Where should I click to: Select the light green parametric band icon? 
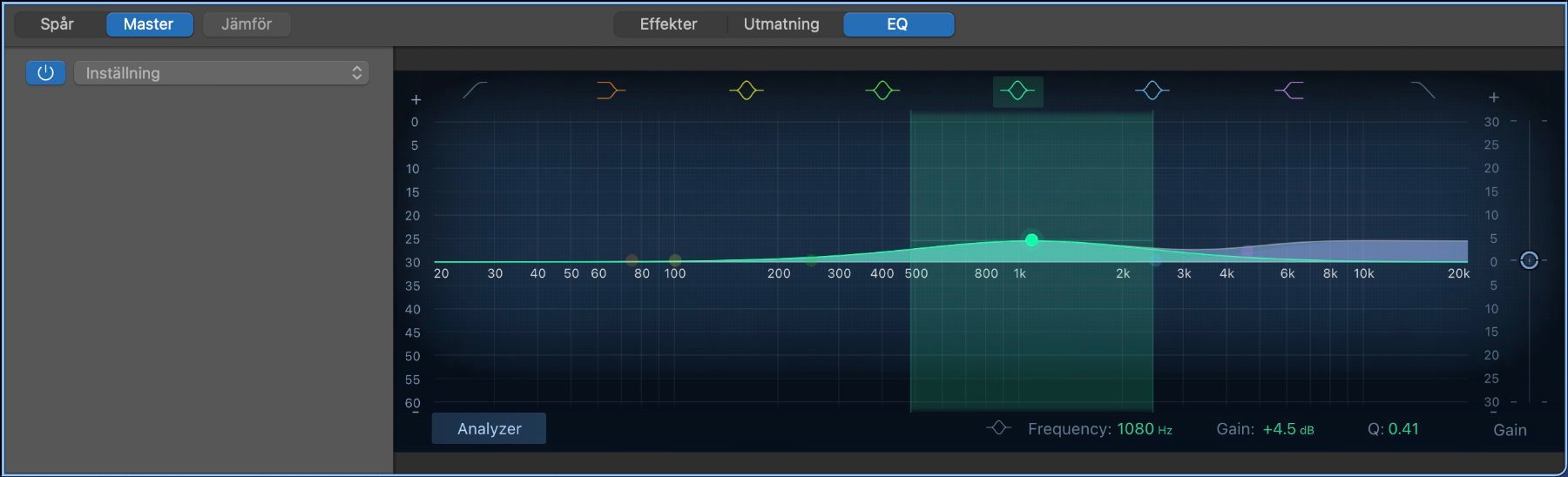[882, 90]
